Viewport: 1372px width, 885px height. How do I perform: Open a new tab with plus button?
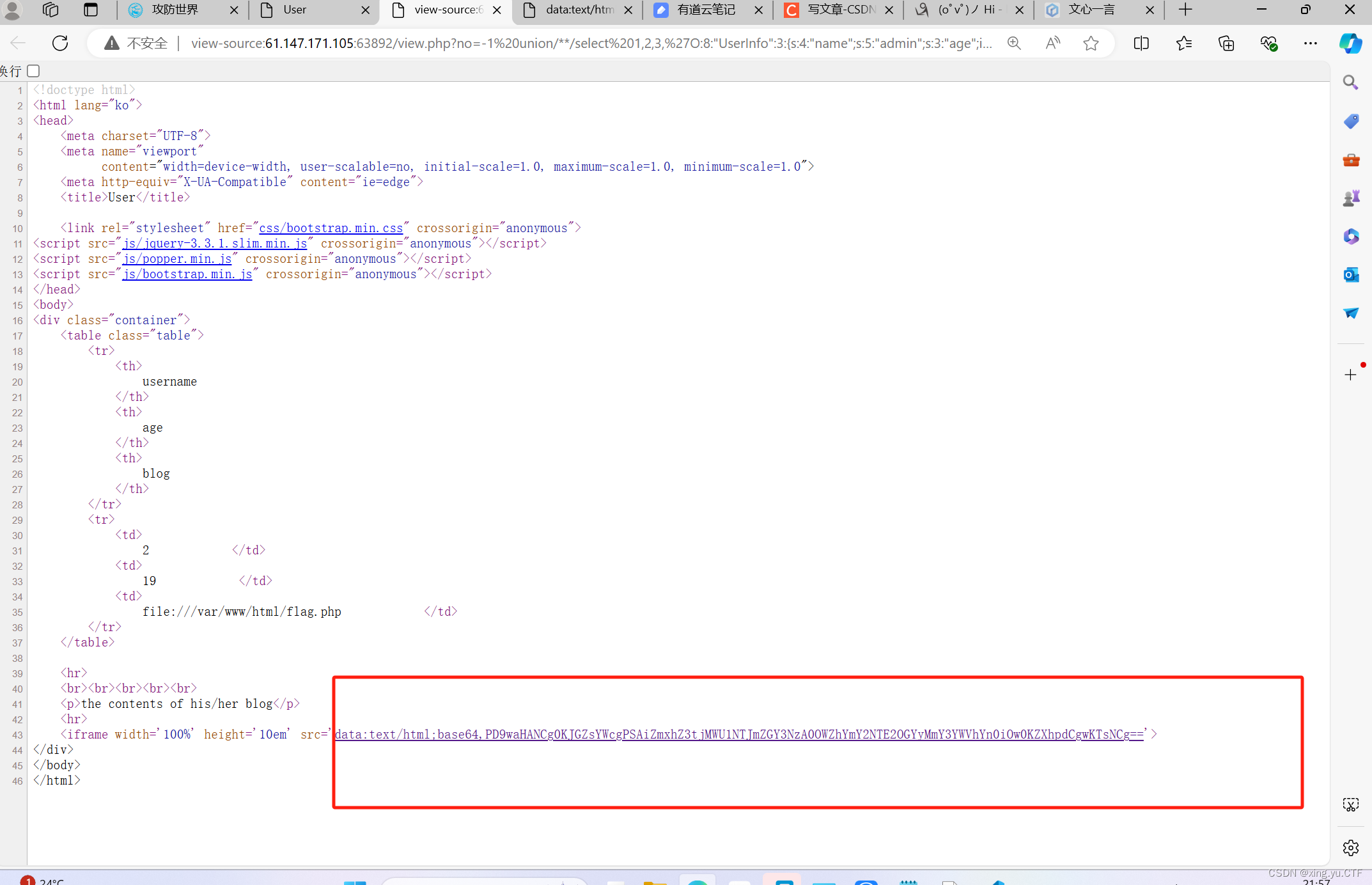pyautogui.click(x=1185, y=10)
